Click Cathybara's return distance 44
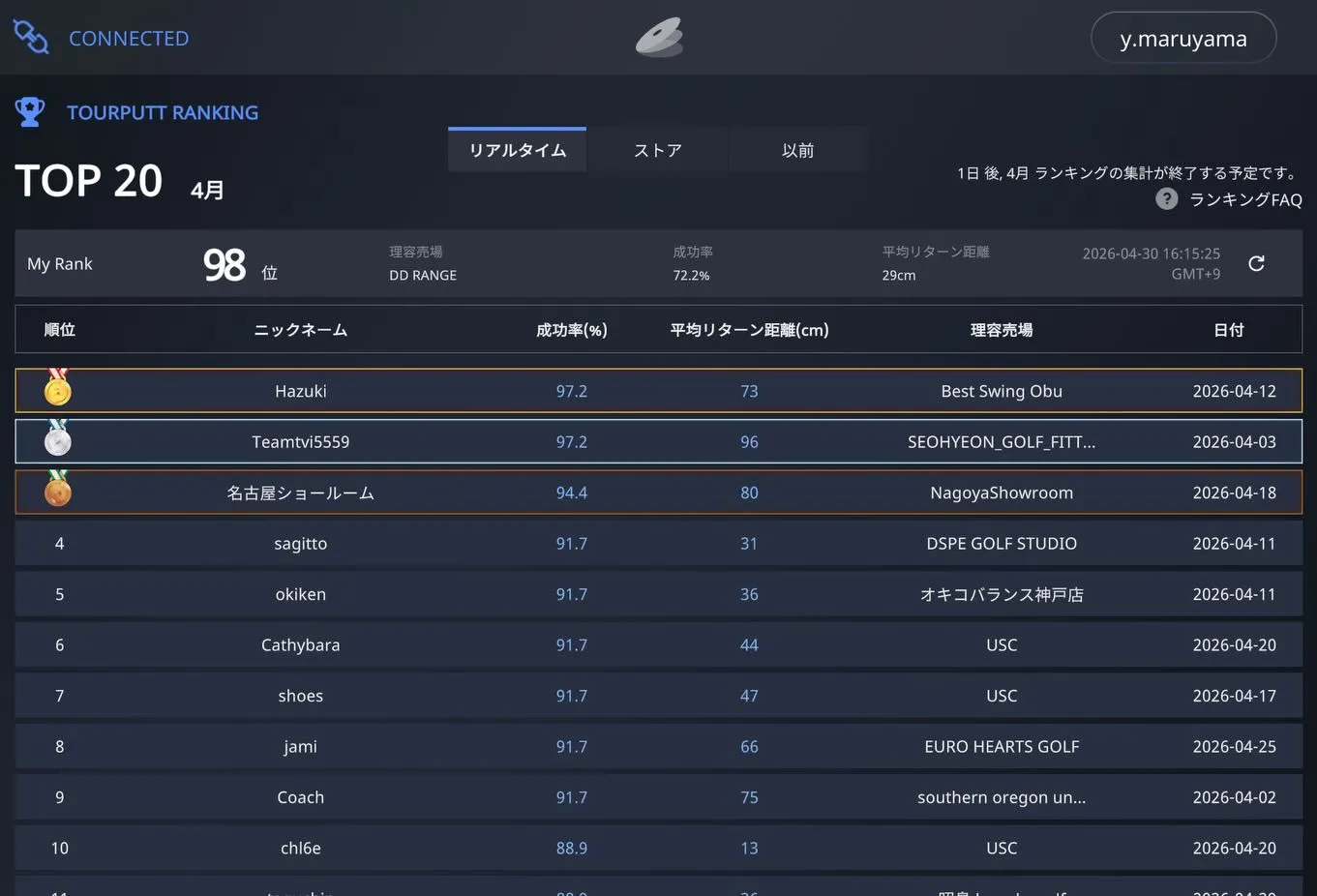 749,644
